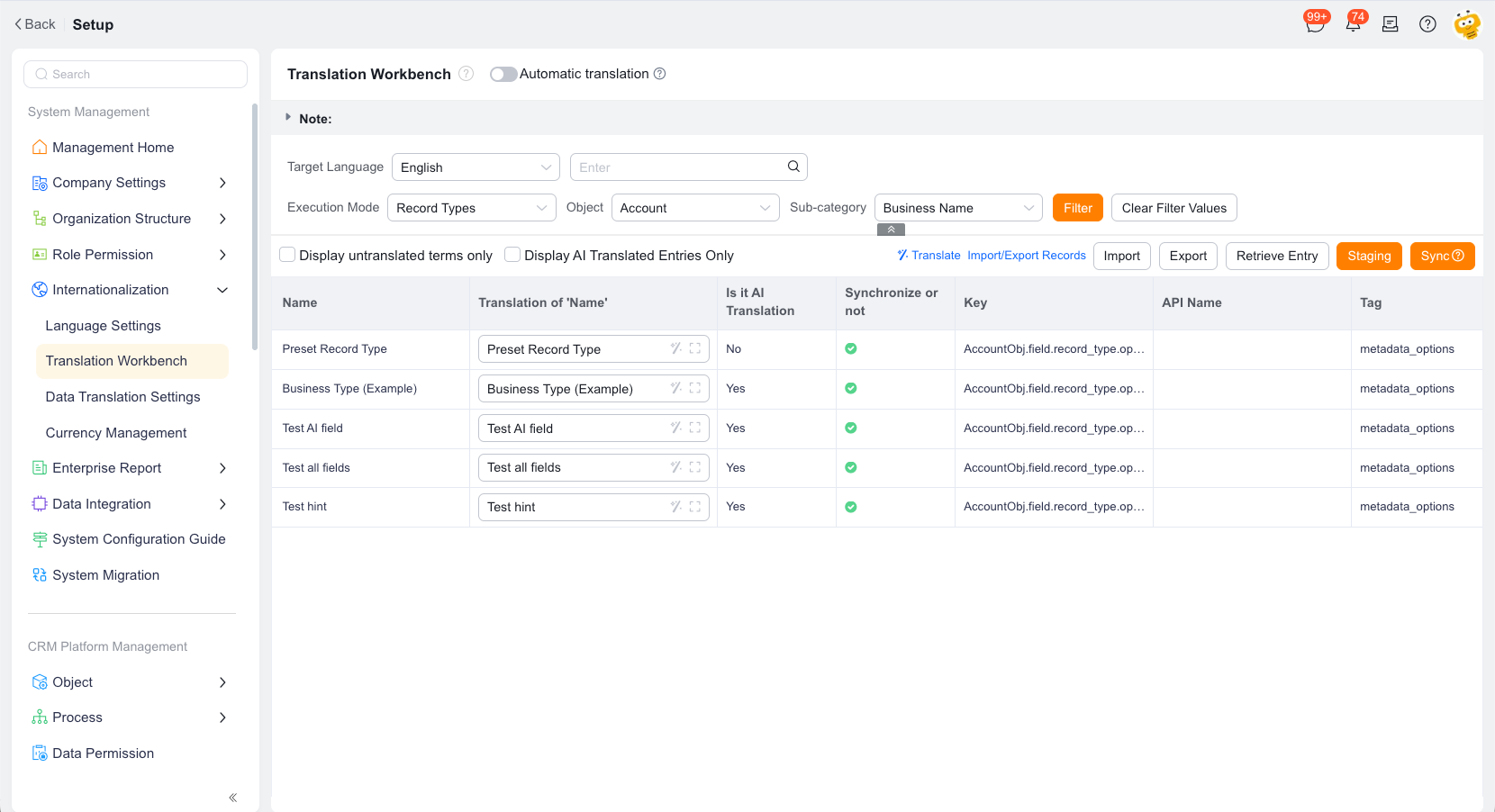This screenshot has width=1495, height=812.
Task: Click the Sync button
Action: tap(1443, 256)
